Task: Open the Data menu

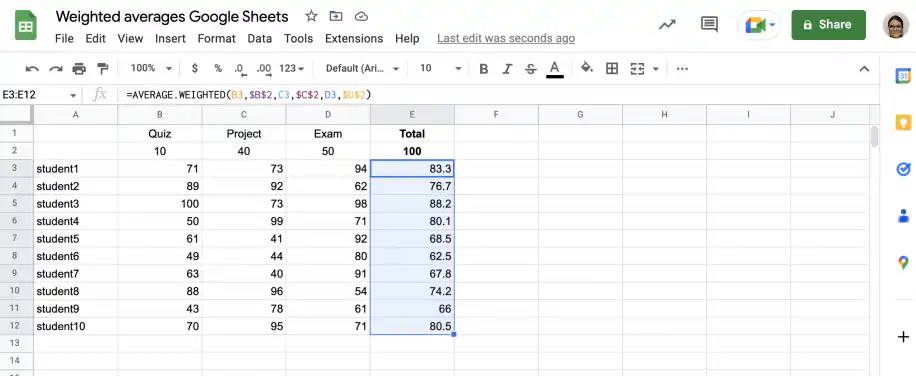Action: (x=259, y=39)
